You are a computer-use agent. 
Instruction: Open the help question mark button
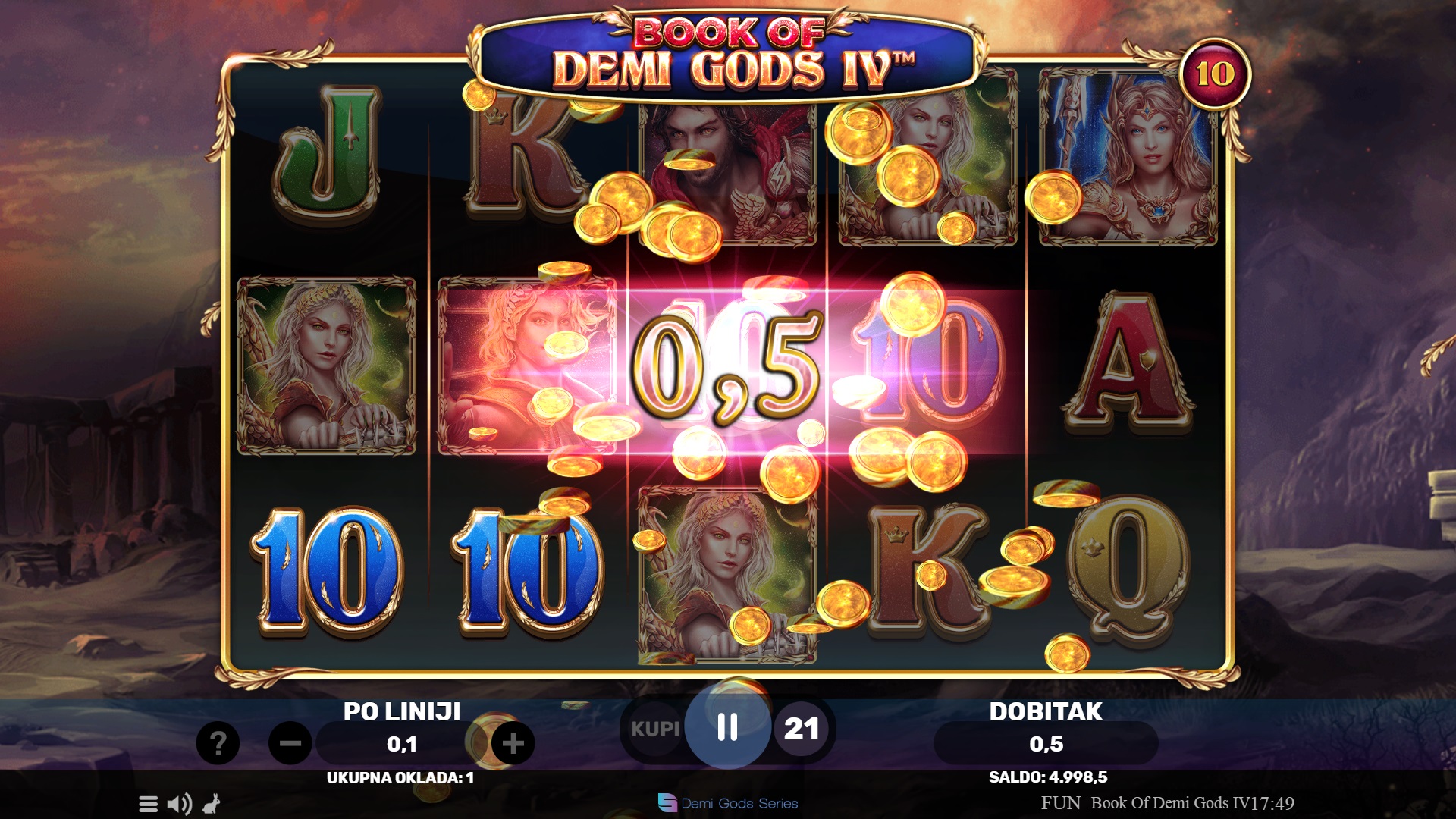(218, 743)
